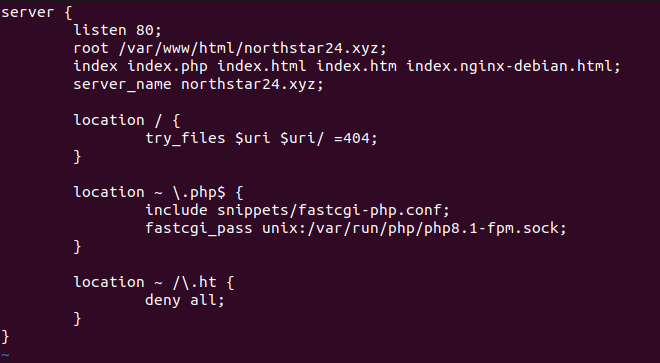This screenshot has width=660, height=363.
Task: Click 'try_files' directive
Action: (185, 139)
